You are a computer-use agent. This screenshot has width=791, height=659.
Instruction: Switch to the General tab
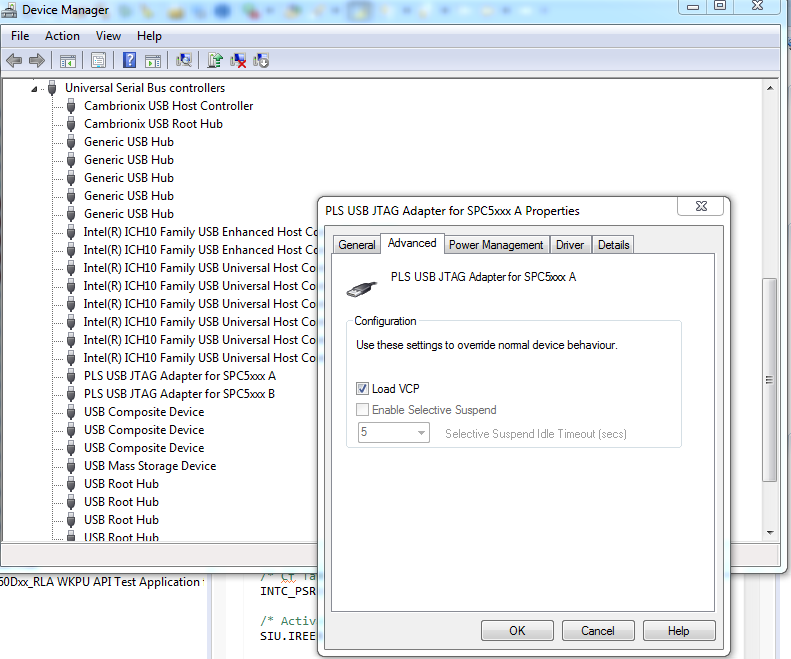click(357, 245)
